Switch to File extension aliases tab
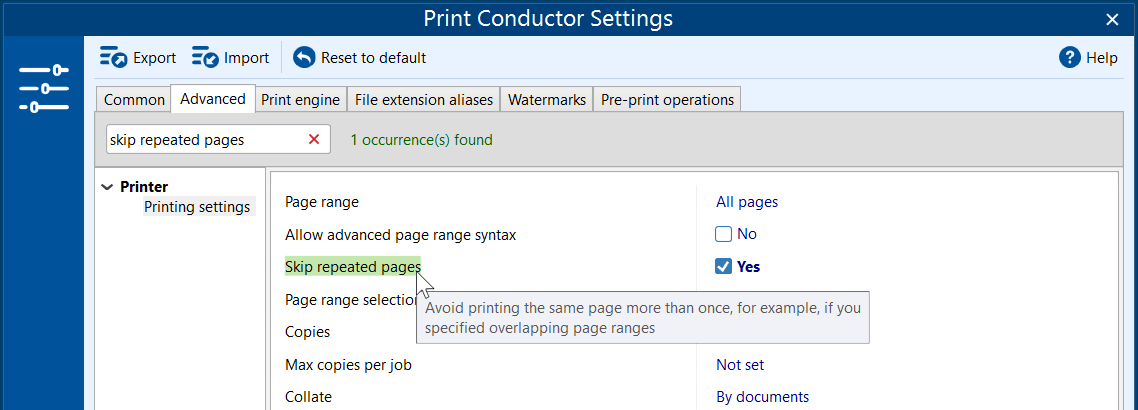The height and width of the screenshot is (410, 1138). [x=424, y=100]
